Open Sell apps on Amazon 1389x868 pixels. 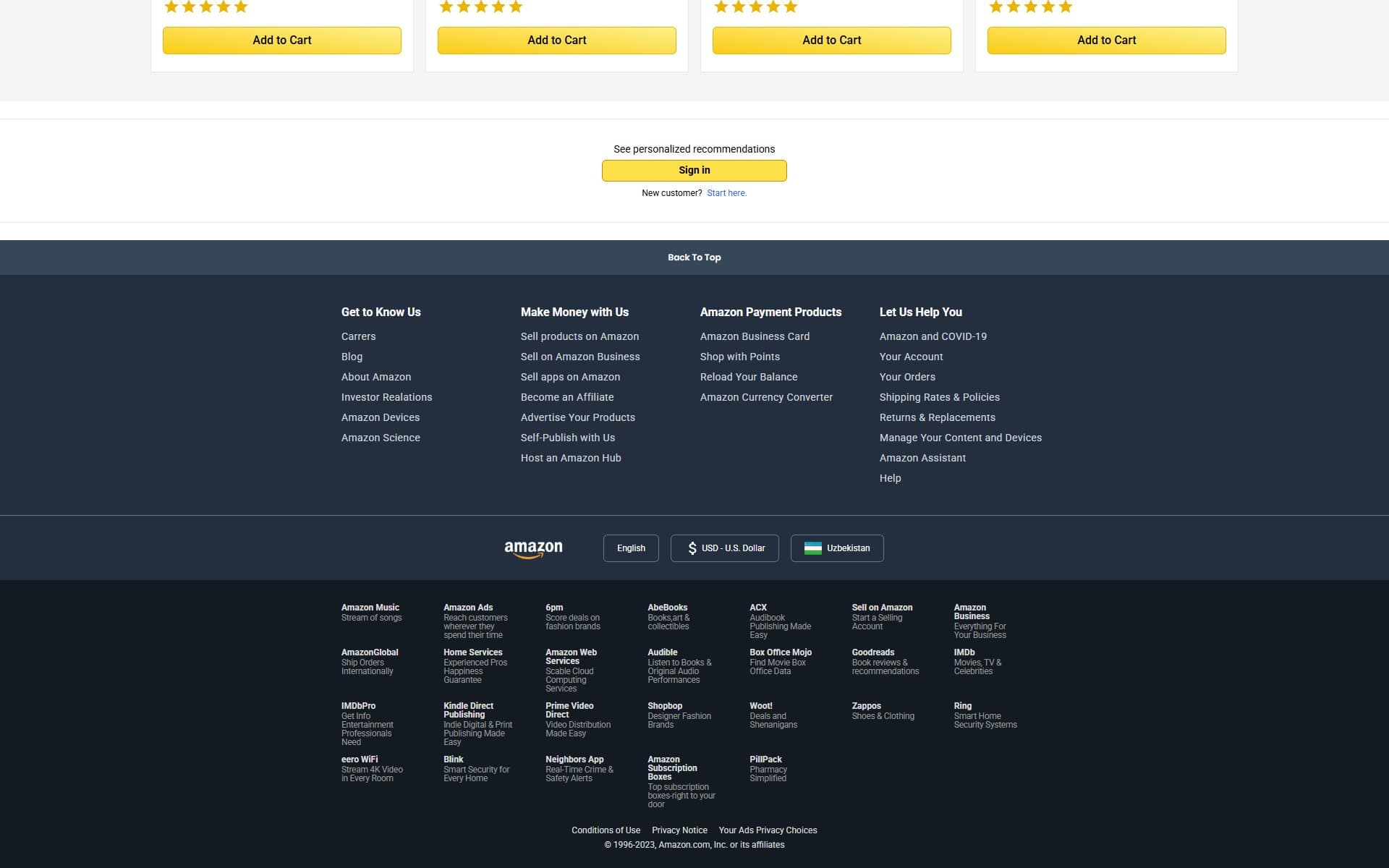(x=570, y=377)
